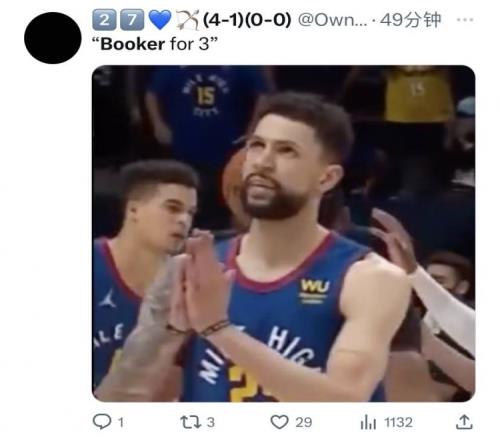Like the tweet with the heart icon
The height and width of the screenshot is (440, 500).
coord(279,422)
